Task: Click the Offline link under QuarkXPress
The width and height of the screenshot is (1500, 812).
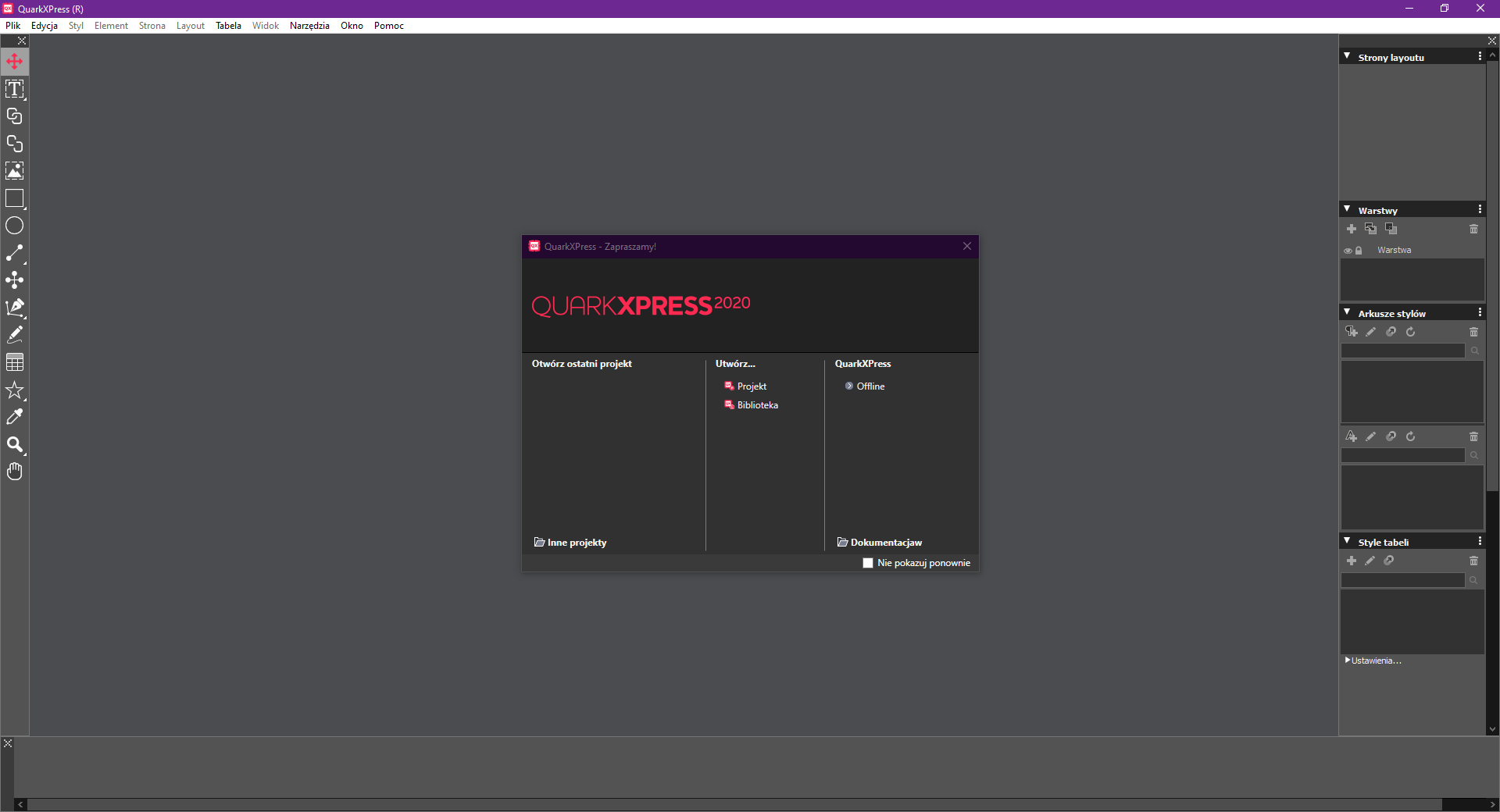Action: tap(865, 386)
